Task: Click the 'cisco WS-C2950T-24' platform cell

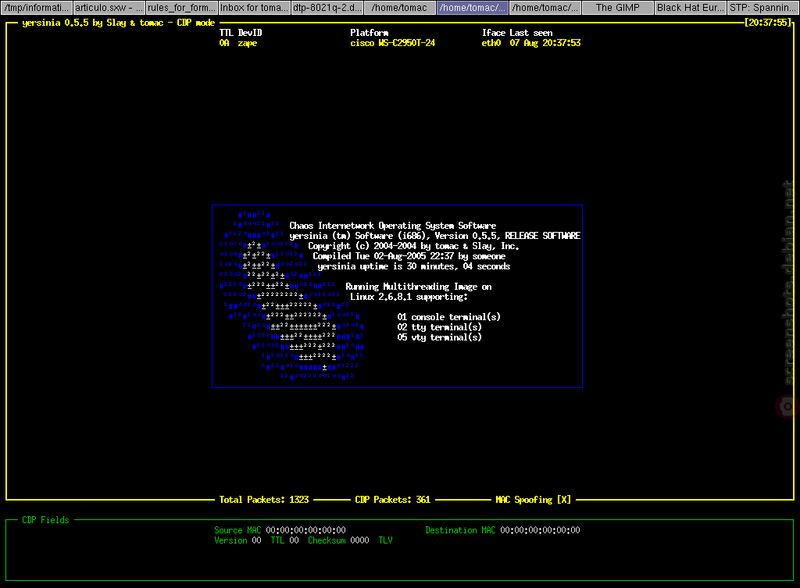Action: [x=392, y=43]
